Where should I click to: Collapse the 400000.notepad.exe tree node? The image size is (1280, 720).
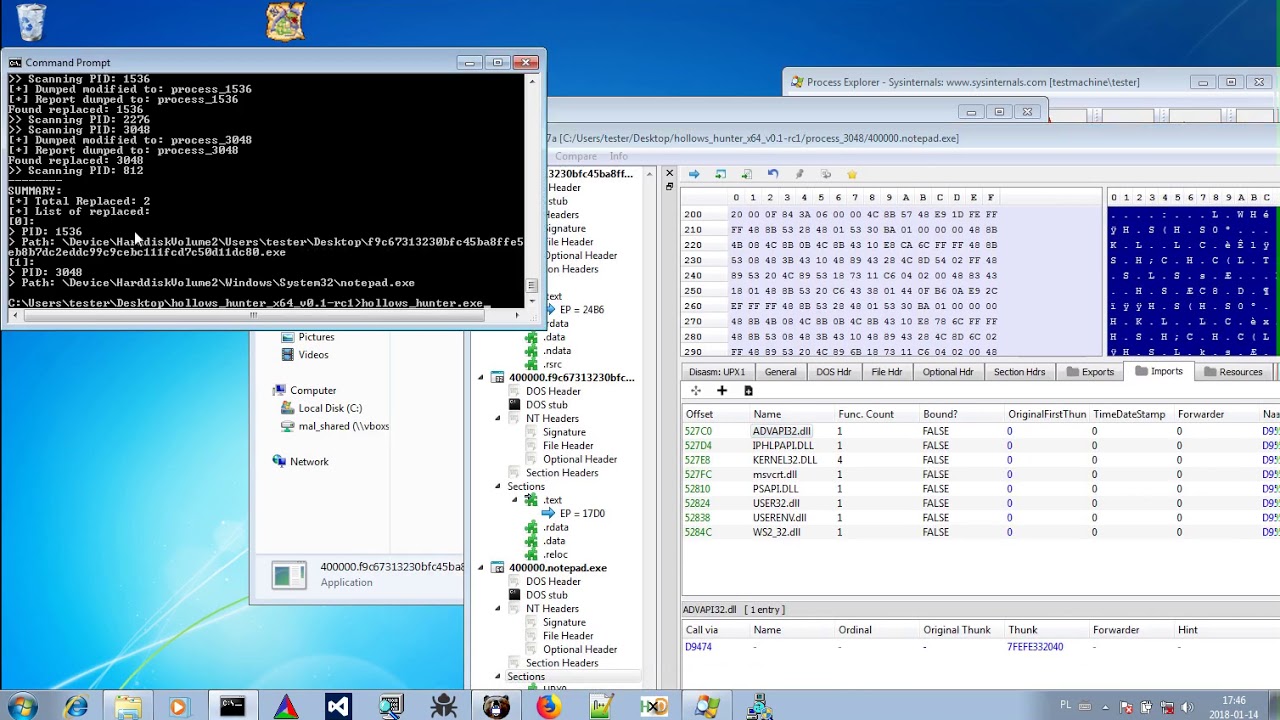(x=481, y=568)
